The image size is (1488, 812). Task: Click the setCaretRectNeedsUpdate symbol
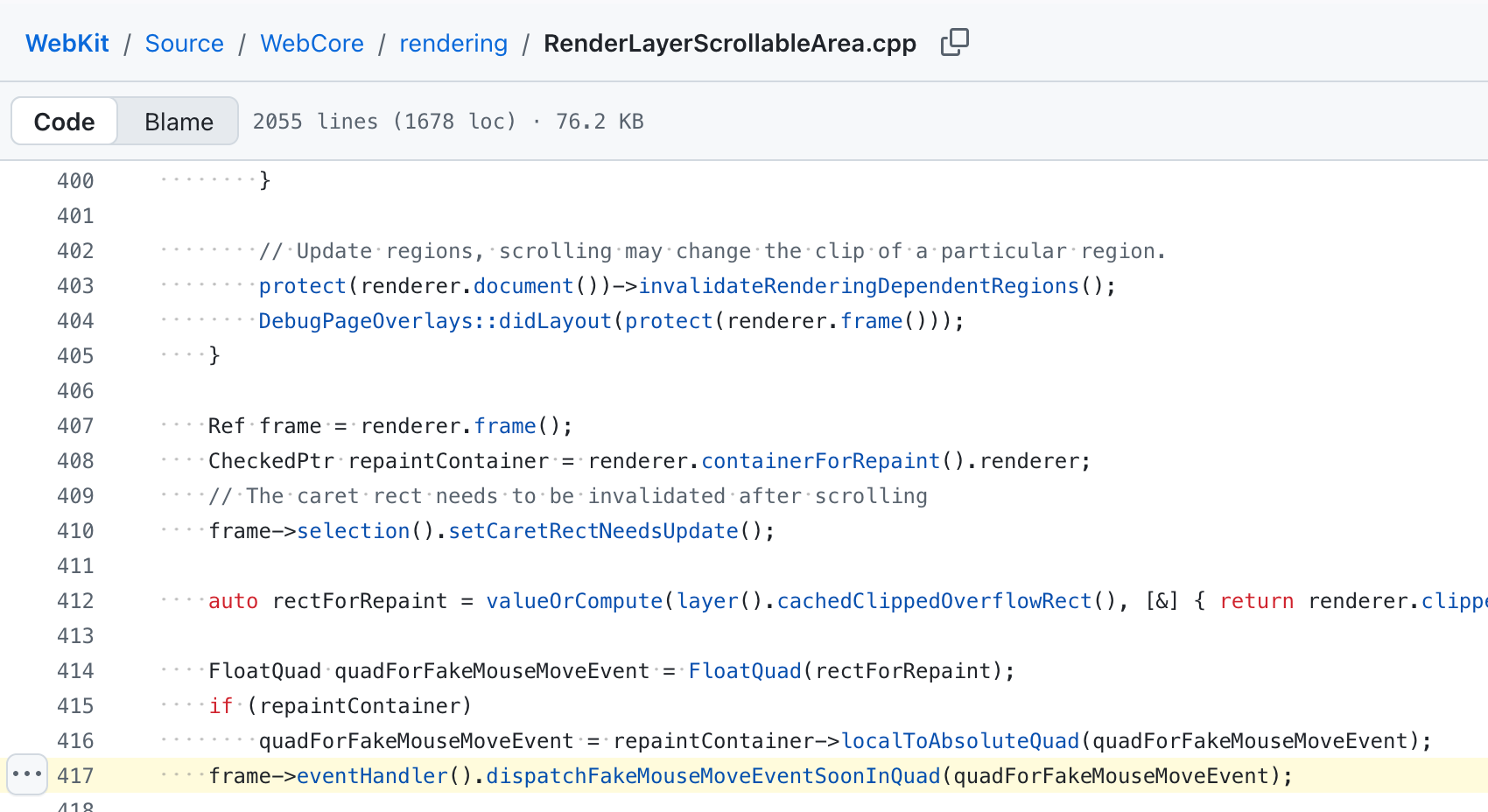[x=593, y=530]
